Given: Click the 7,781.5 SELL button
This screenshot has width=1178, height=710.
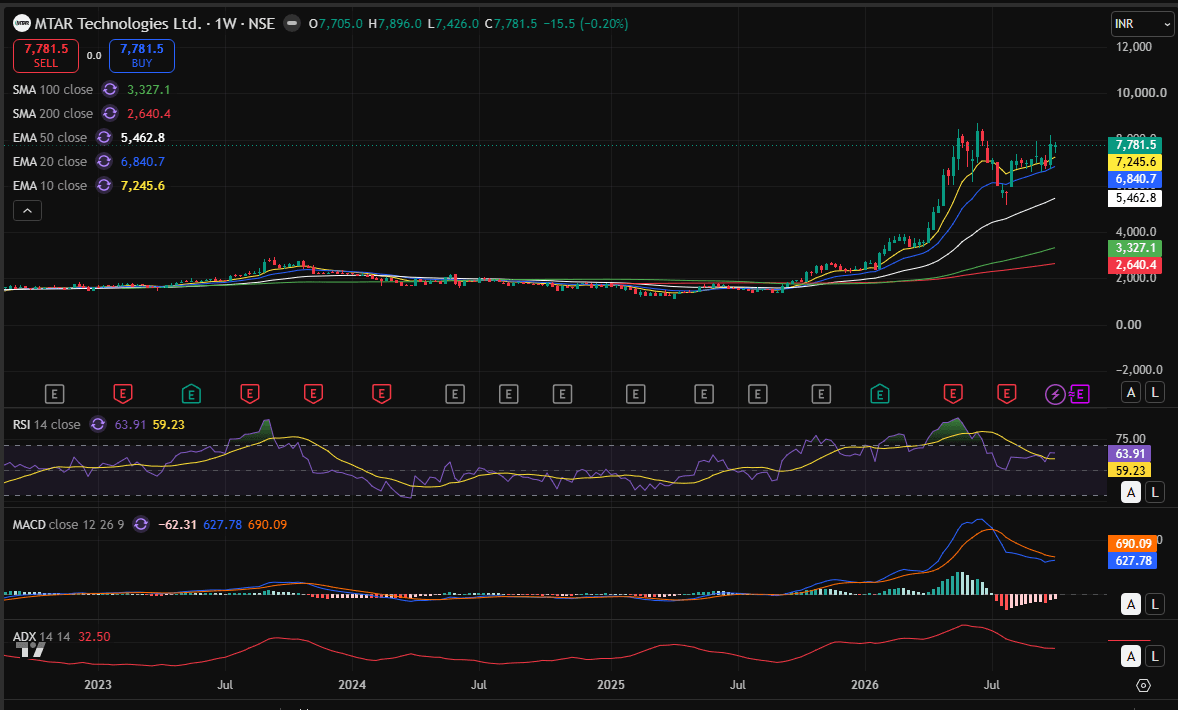Looking at the screenshot, I should click(46, 56).
